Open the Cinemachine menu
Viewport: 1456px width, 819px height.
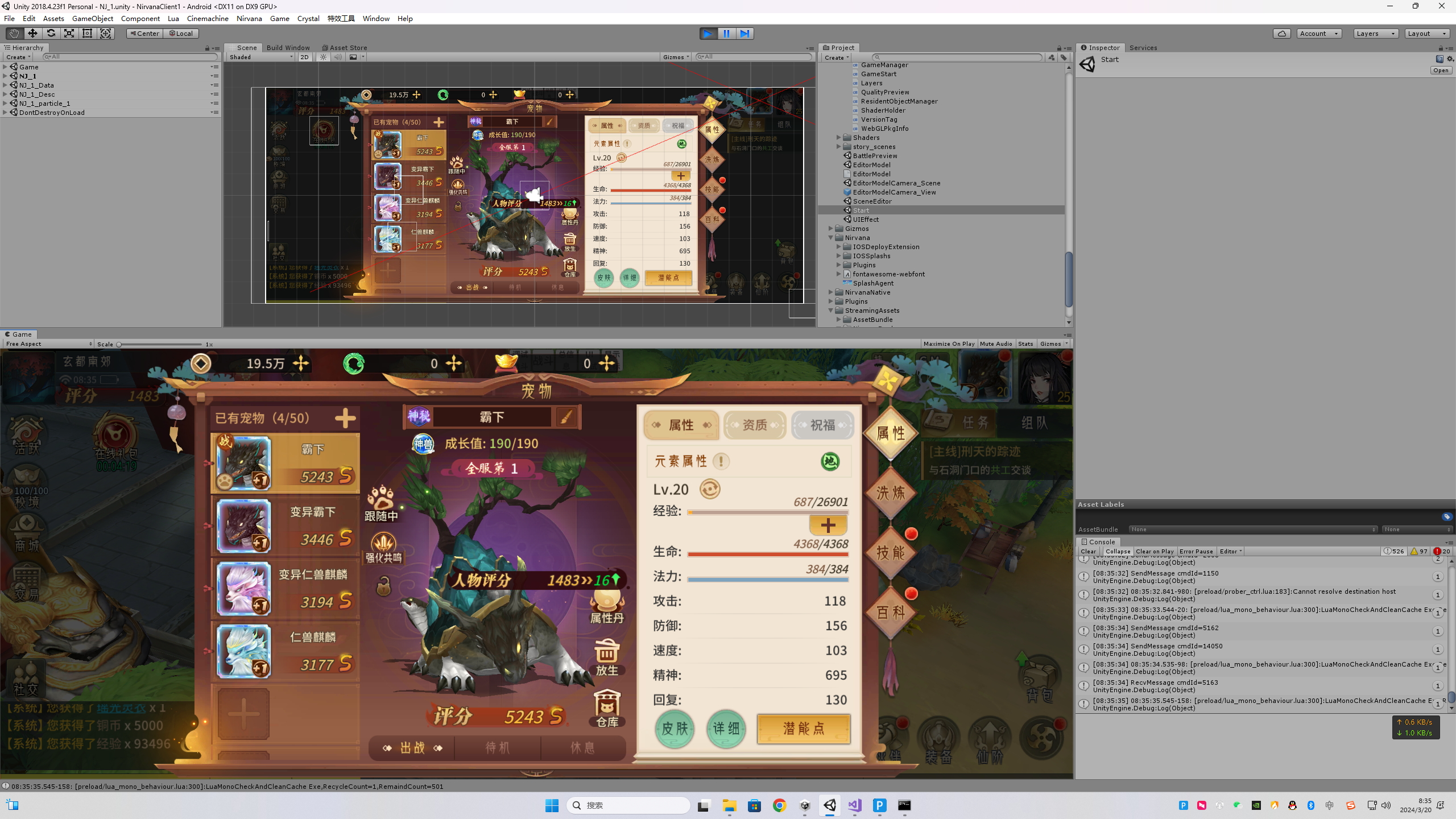[207, 18]
